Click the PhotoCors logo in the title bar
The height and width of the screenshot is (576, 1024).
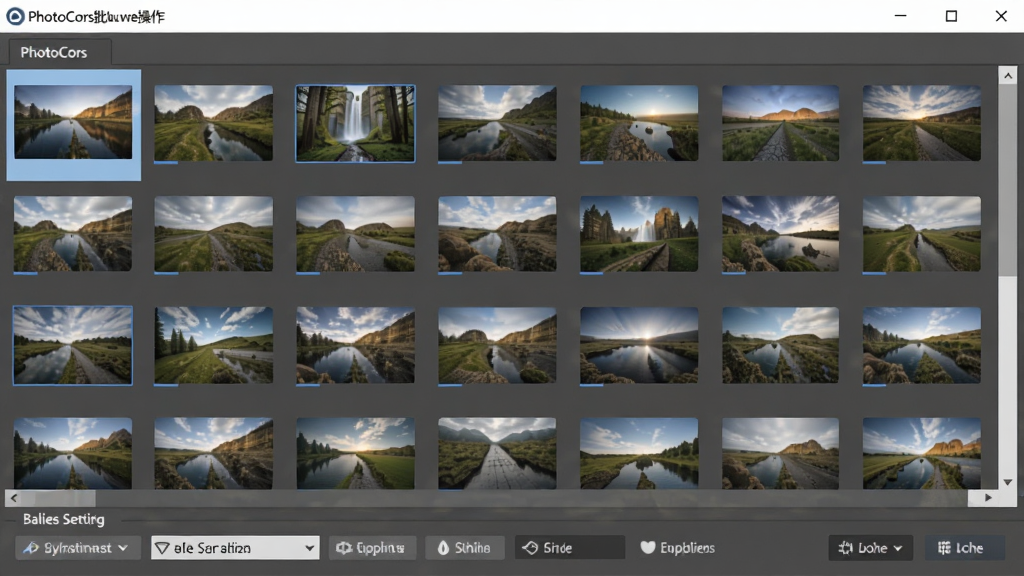point(15,16)
